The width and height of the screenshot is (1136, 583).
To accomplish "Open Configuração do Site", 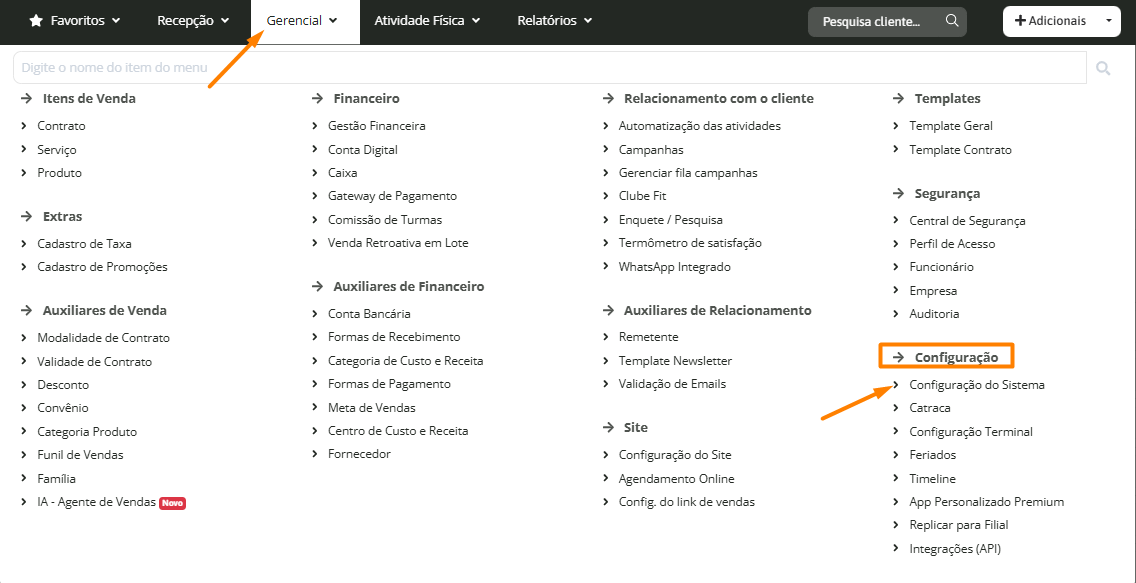I will point(674,456).
